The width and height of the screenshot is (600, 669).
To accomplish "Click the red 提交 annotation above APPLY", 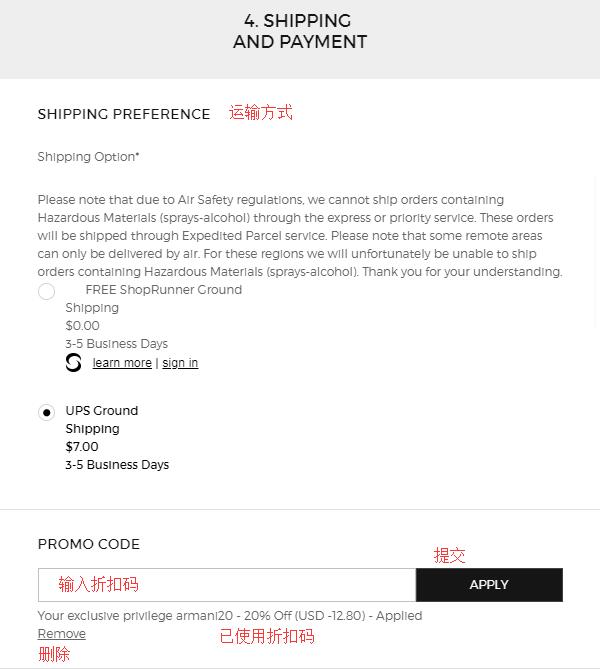I will point(449,556).
